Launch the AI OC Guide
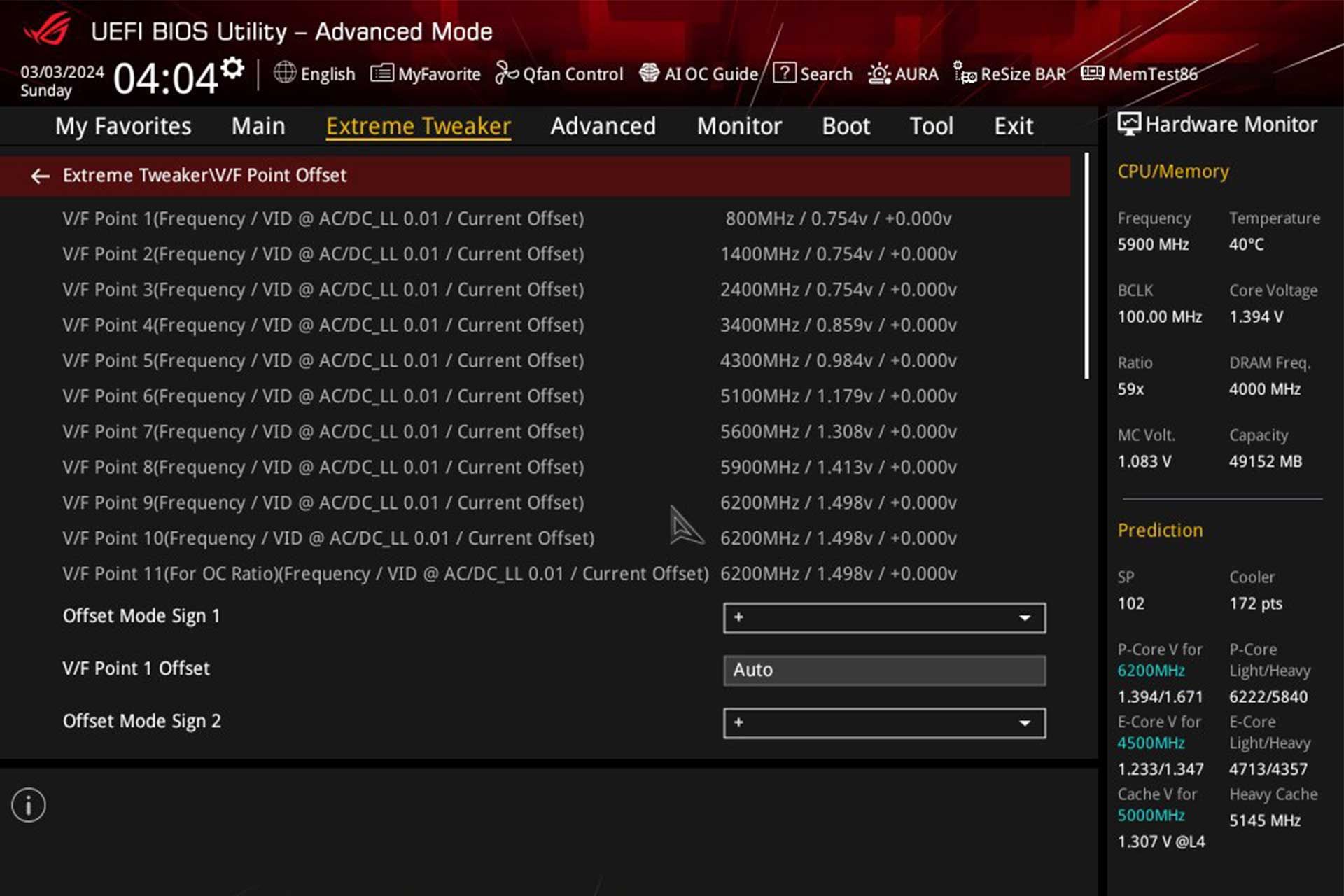1344x896 pixels. coord(700,73)
